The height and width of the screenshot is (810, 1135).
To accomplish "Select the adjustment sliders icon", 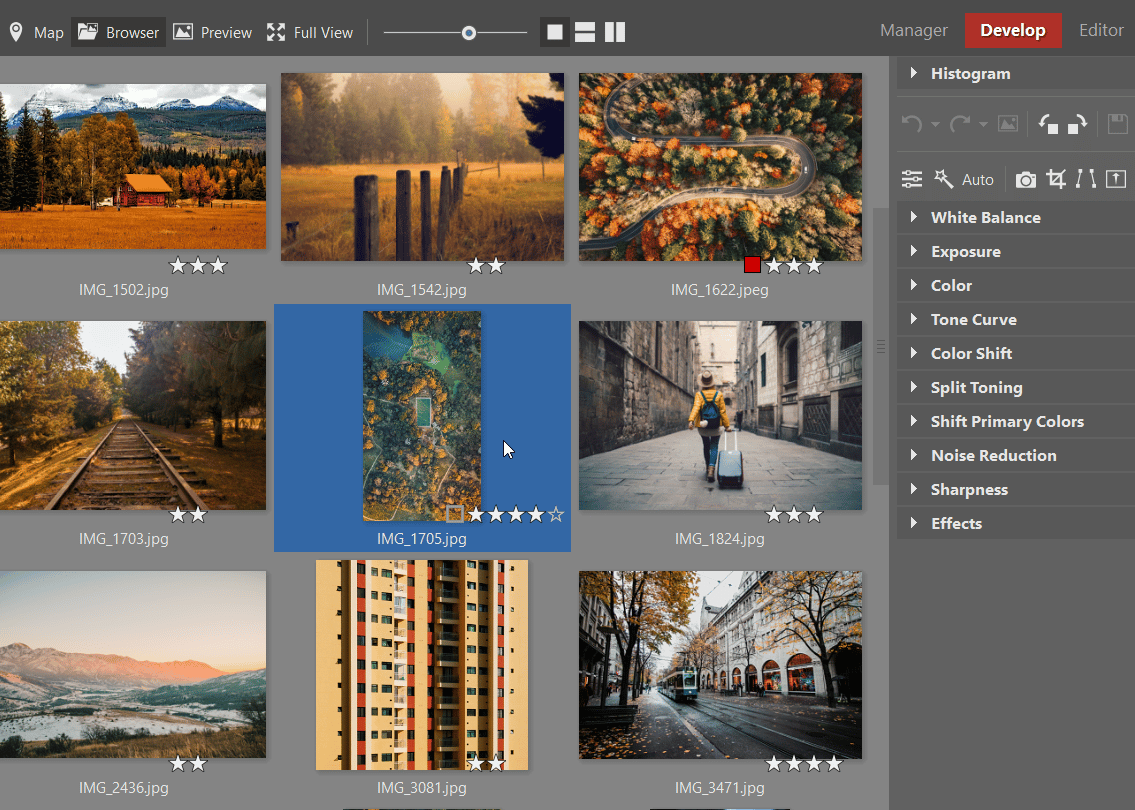I will [x=911, y=178].
